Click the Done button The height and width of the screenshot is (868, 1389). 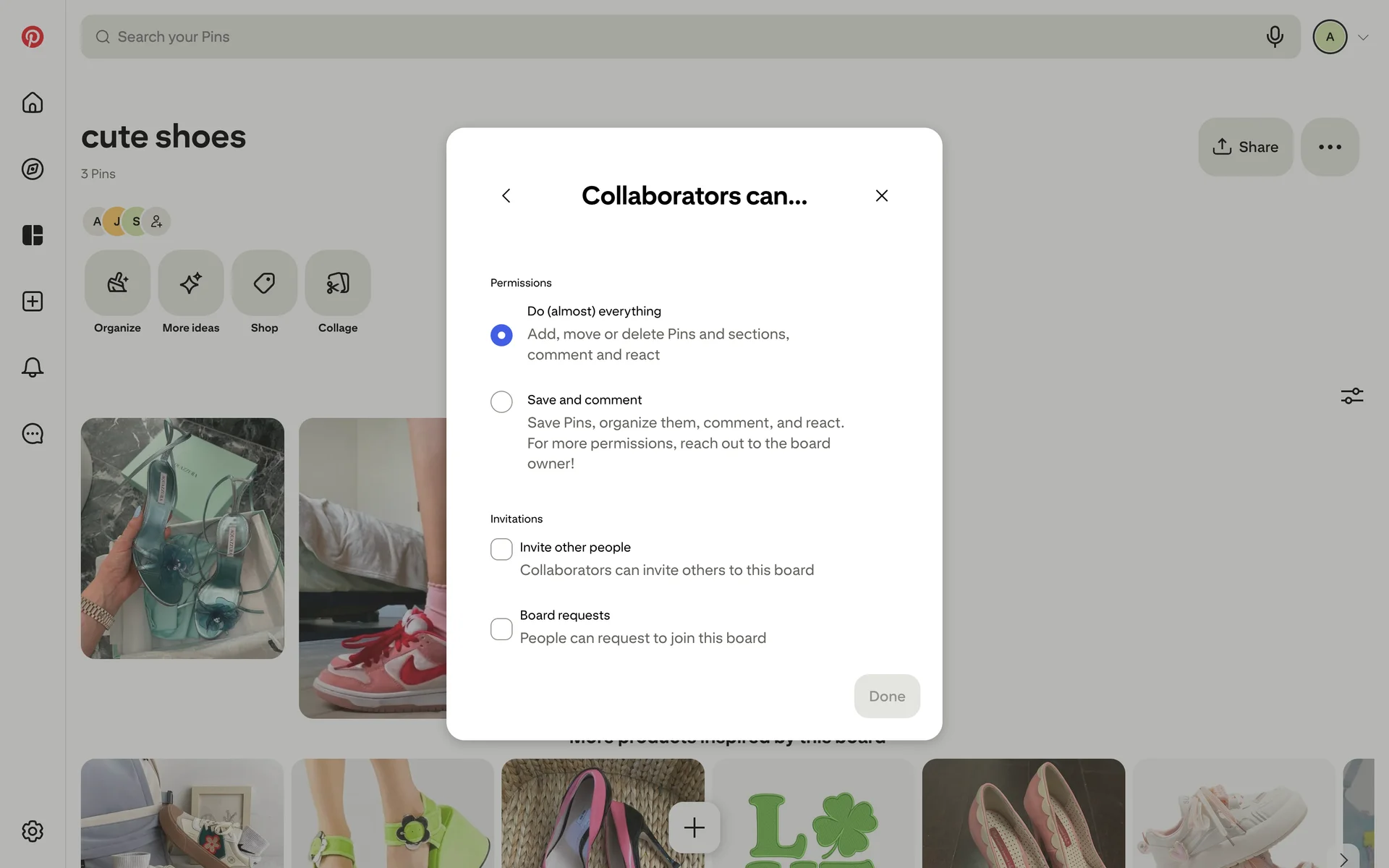point(887,696)
